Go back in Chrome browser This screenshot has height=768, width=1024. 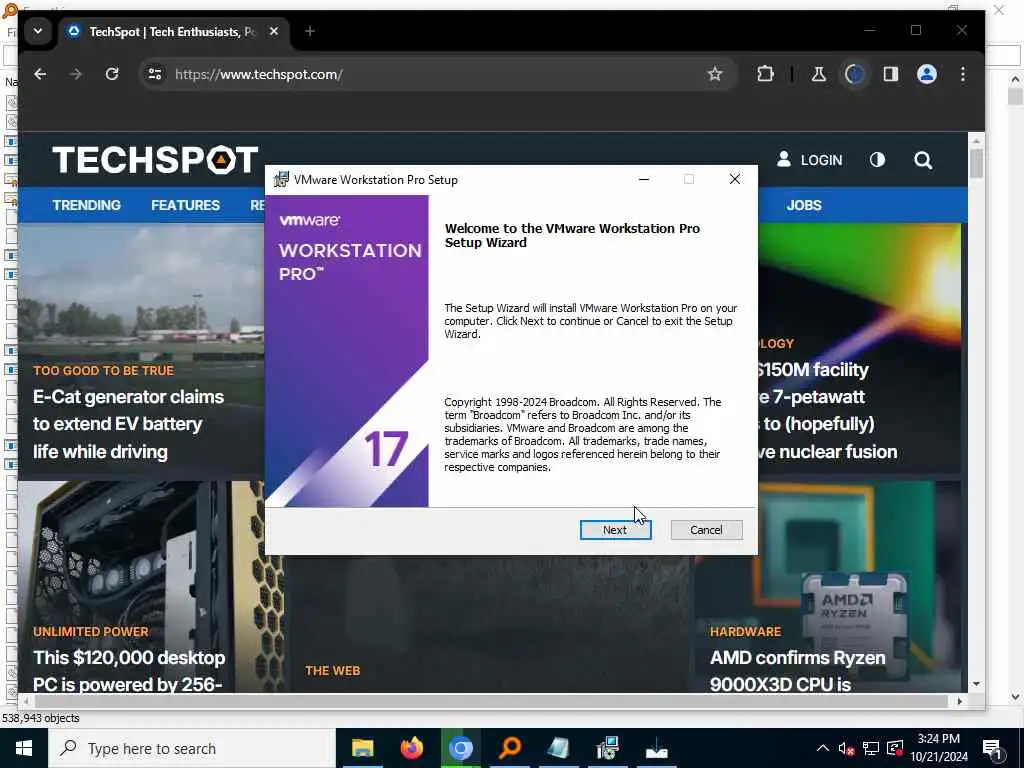40,74
